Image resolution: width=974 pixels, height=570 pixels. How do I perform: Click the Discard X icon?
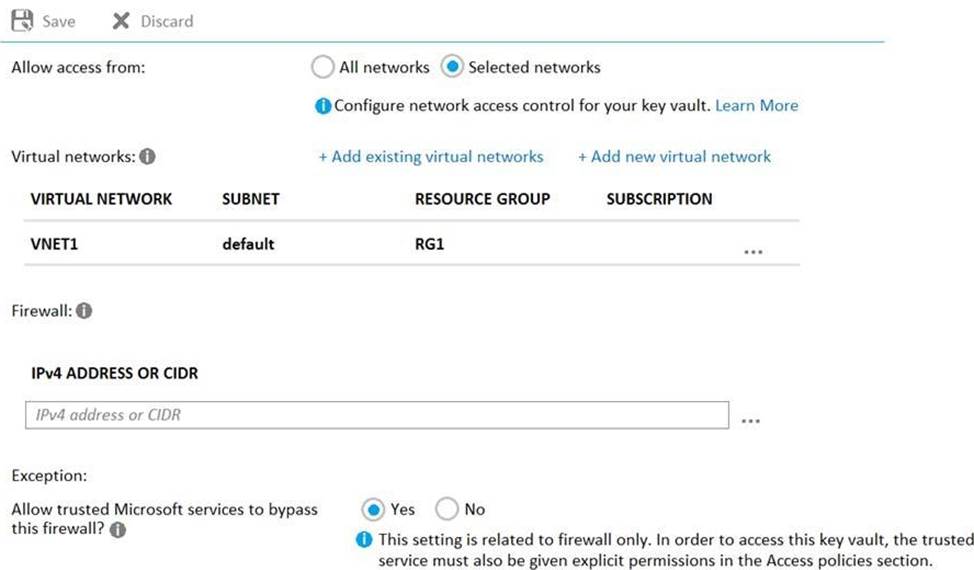coord(121,21)
